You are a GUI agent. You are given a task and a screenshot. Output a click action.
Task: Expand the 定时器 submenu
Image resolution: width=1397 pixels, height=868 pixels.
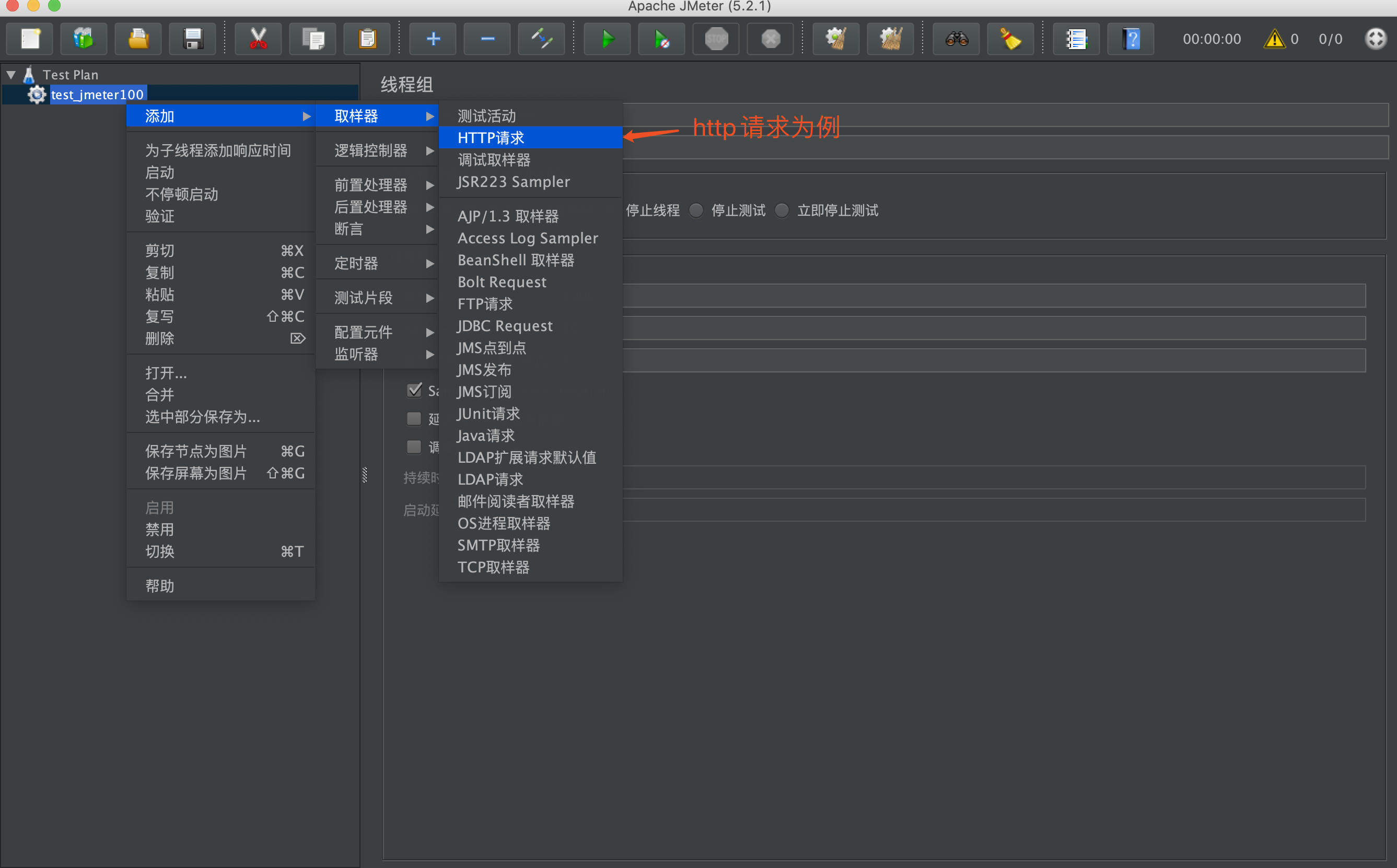click(377, 264)
